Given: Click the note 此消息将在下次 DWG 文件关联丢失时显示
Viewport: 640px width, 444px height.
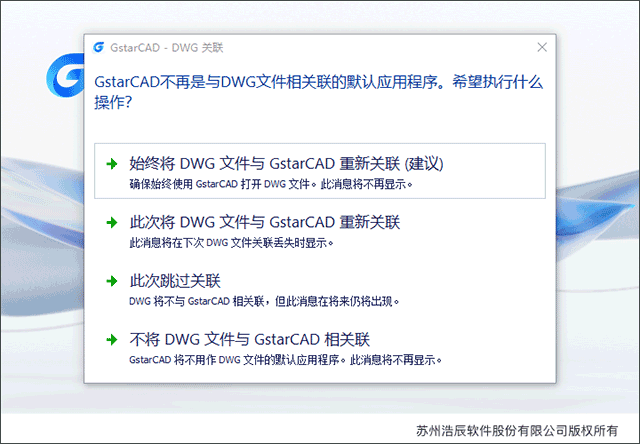Looking at the screenshot, I should point(229,243).
